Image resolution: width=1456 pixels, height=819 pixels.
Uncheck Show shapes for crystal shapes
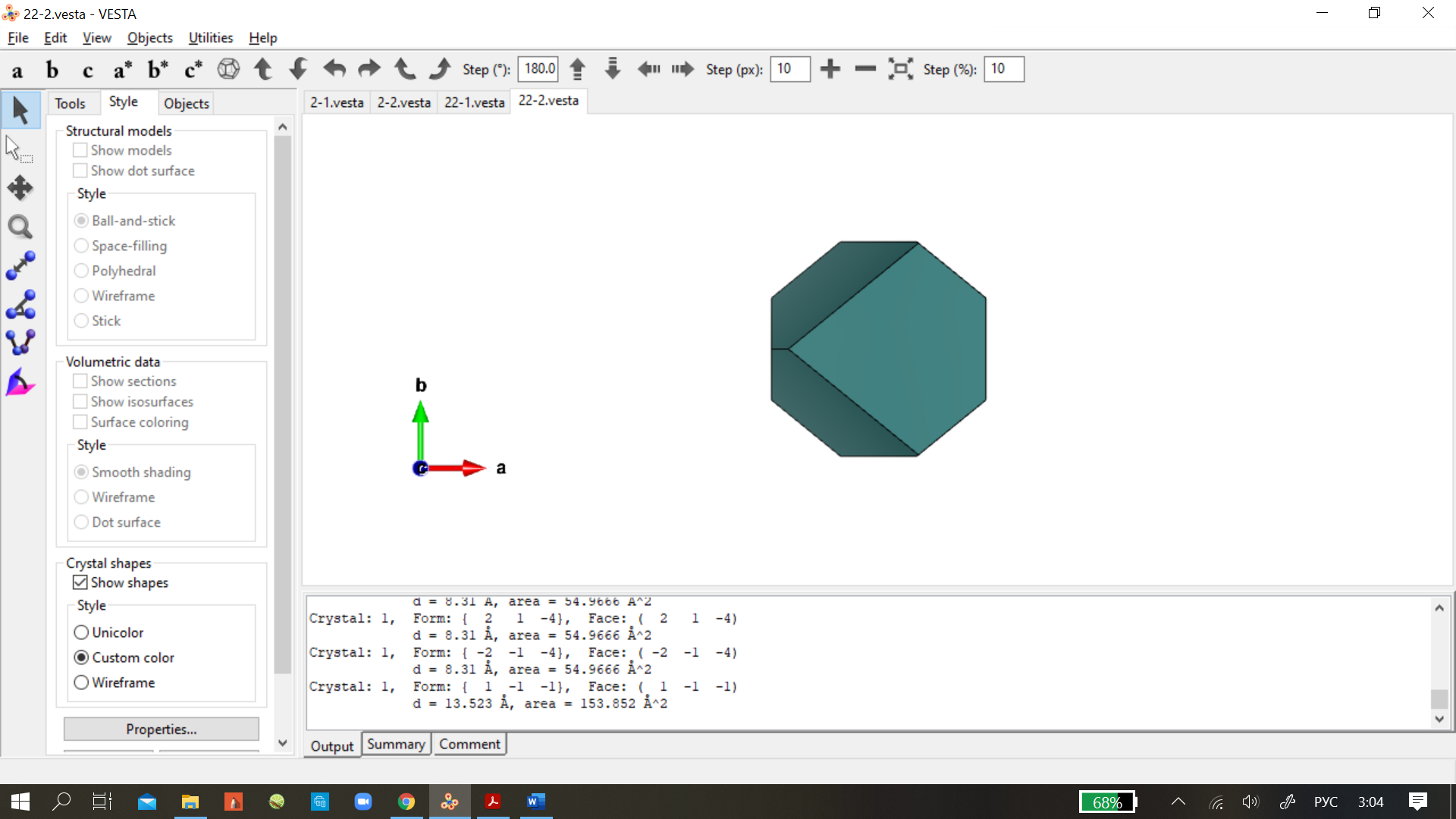(x=80, y=582)
